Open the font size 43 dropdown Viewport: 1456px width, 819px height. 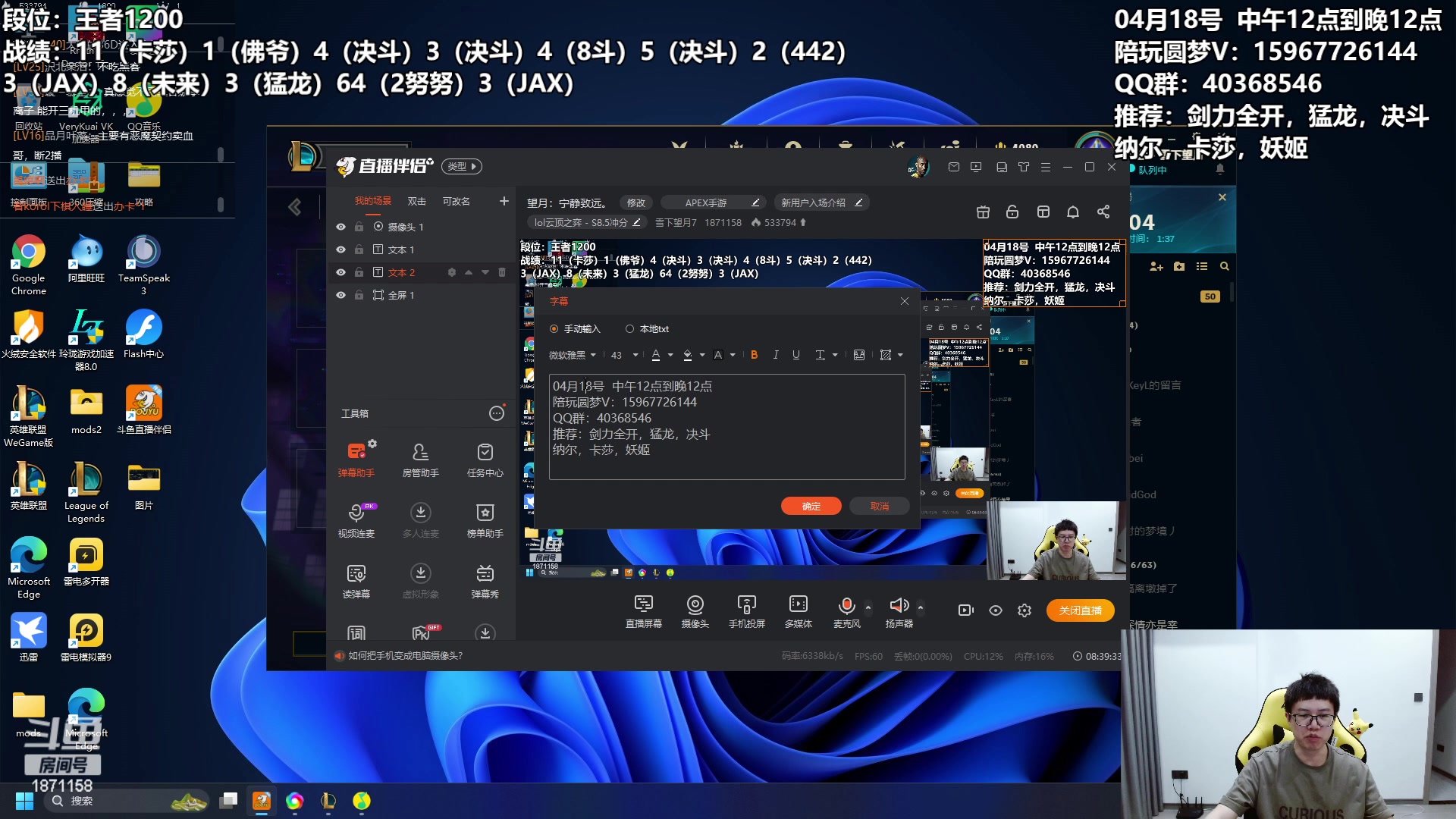pos(625,355)
